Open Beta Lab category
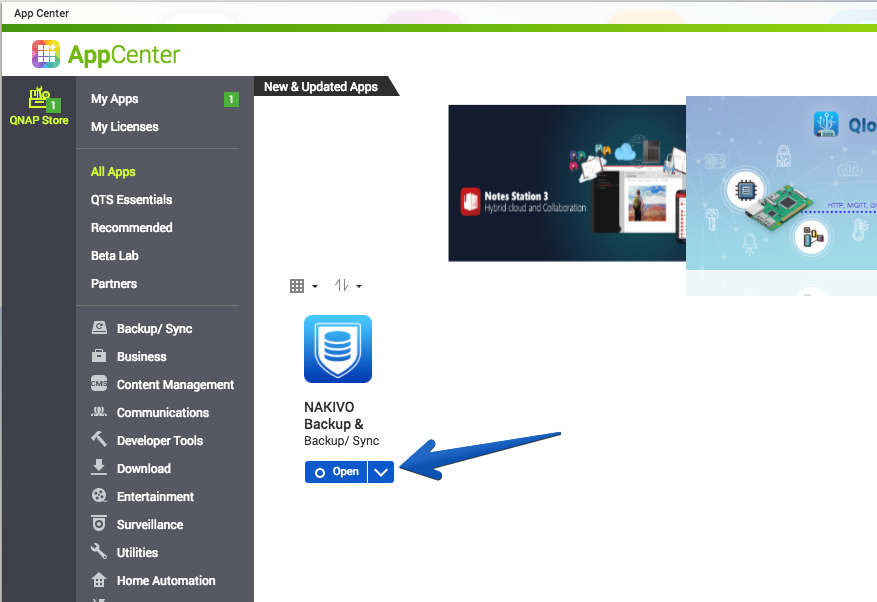877x602 pixels. click(x=115, y=256)
